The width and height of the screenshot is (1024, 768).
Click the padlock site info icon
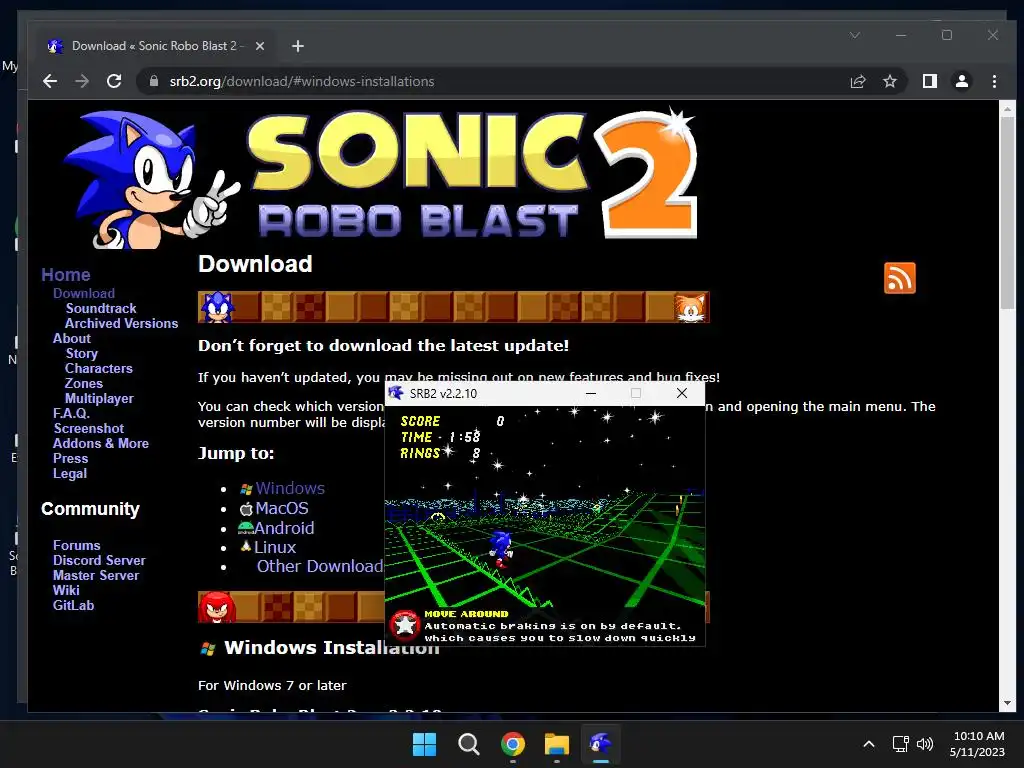coord(154,81)
